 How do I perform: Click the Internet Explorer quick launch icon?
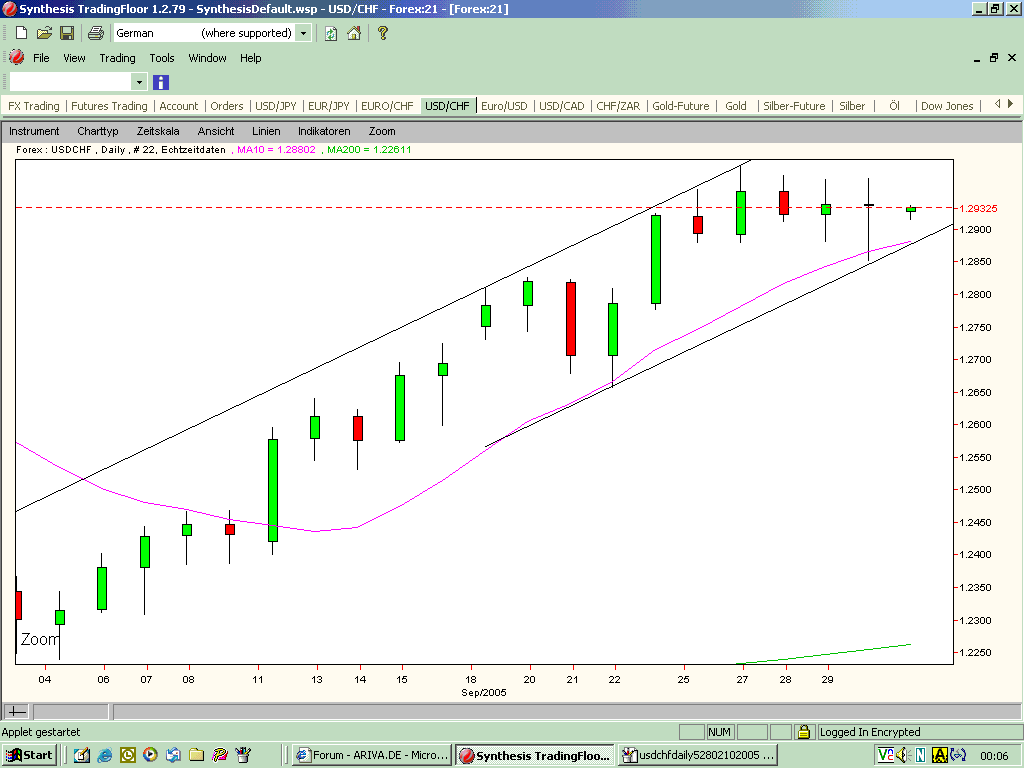[x=104, y=755]
